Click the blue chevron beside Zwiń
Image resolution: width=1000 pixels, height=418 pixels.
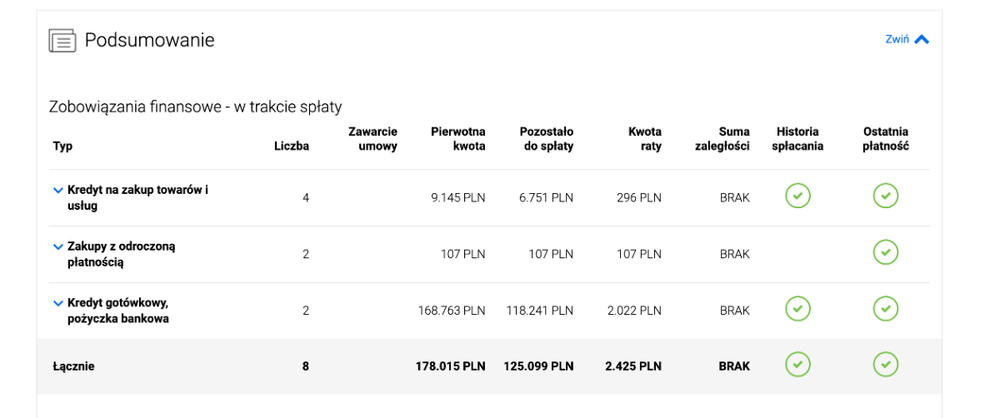coord(922,40)
